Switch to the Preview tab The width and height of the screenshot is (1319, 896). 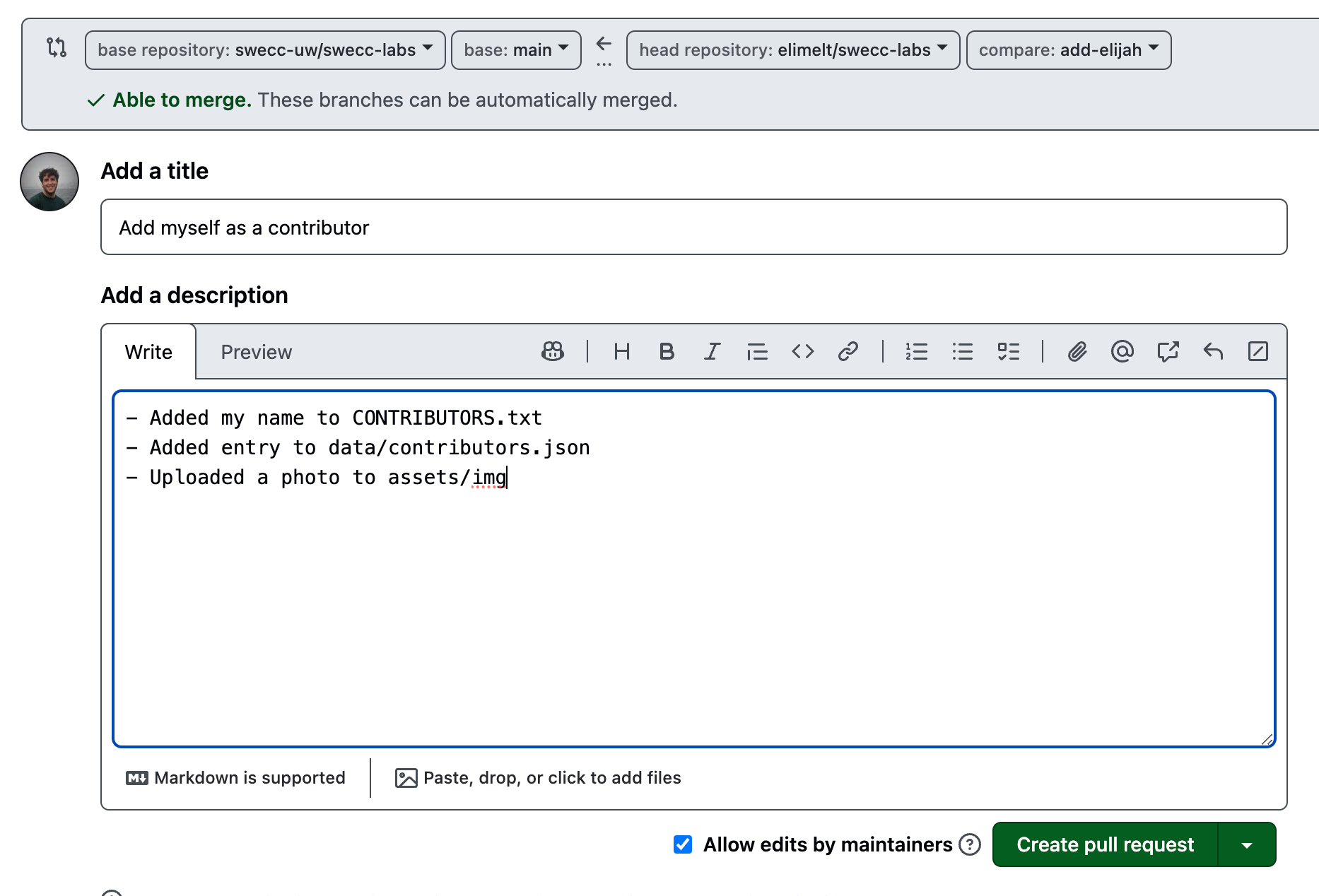click(256, 351)
